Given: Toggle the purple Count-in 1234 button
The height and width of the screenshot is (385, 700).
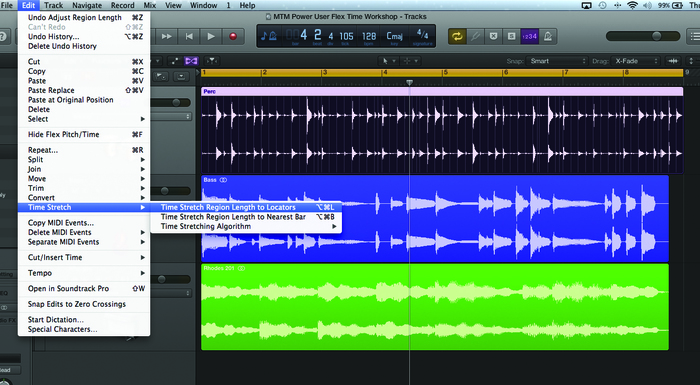Looking at the screenshot, I should tap(529, 36).
